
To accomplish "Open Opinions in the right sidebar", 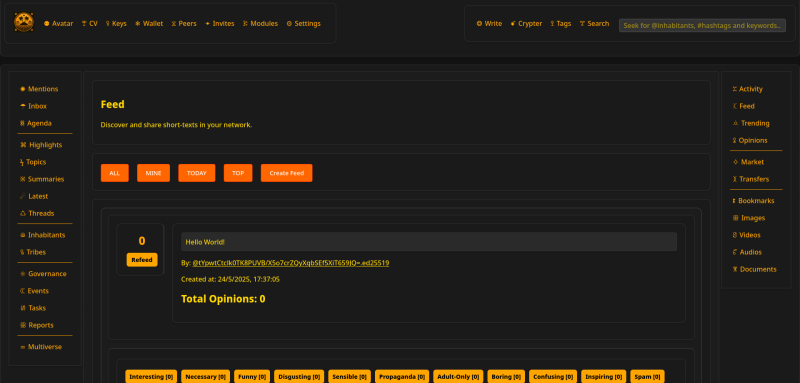I will click(750, 140).
